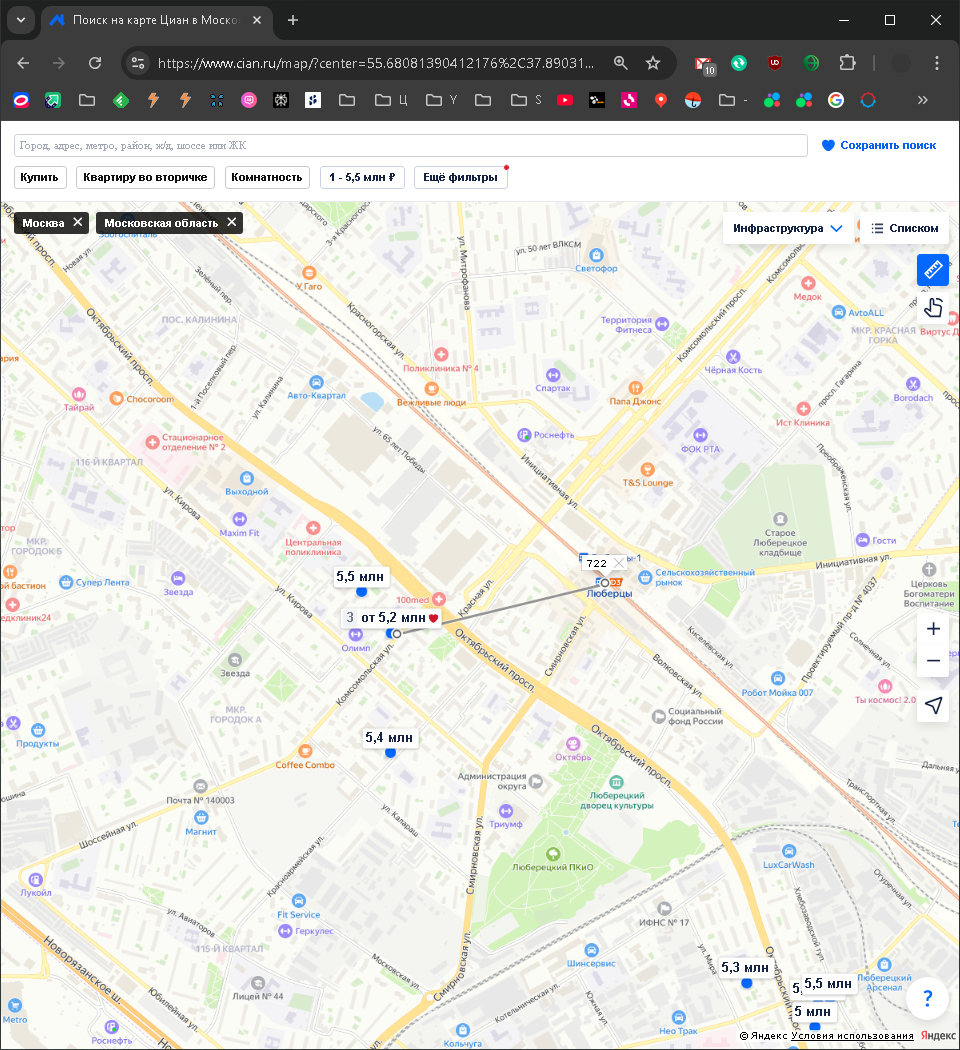This screenshot has height=1050, width=960.
Task: Open the browser extensions puzzle icon
Action: (x=848, y=63)
